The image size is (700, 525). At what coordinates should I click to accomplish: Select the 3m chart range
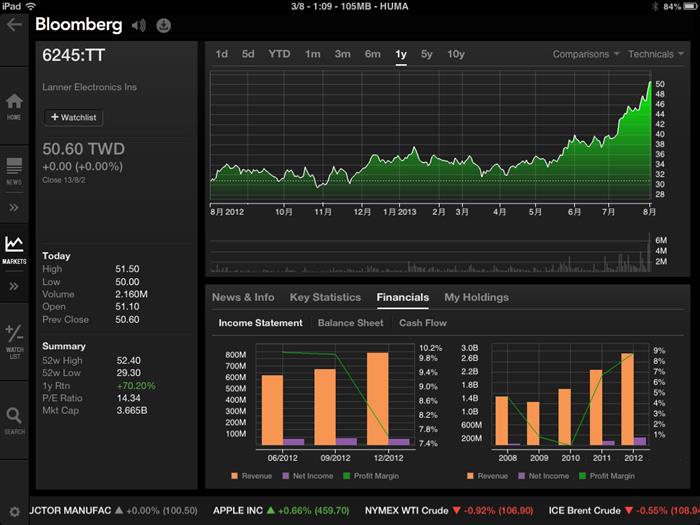342,54
